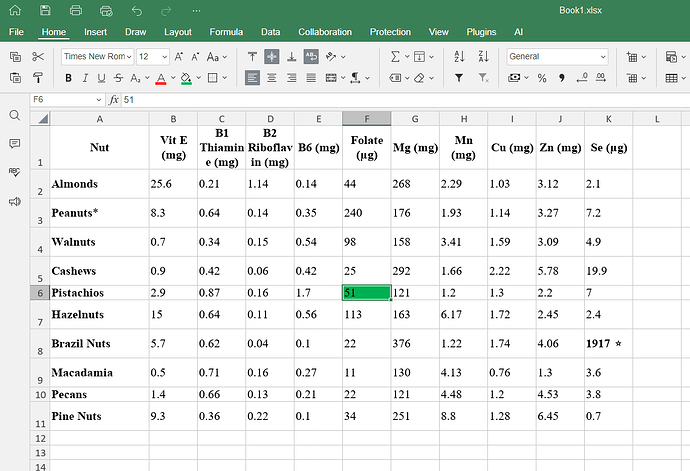Click the insert function fx button

coord(114,100)
